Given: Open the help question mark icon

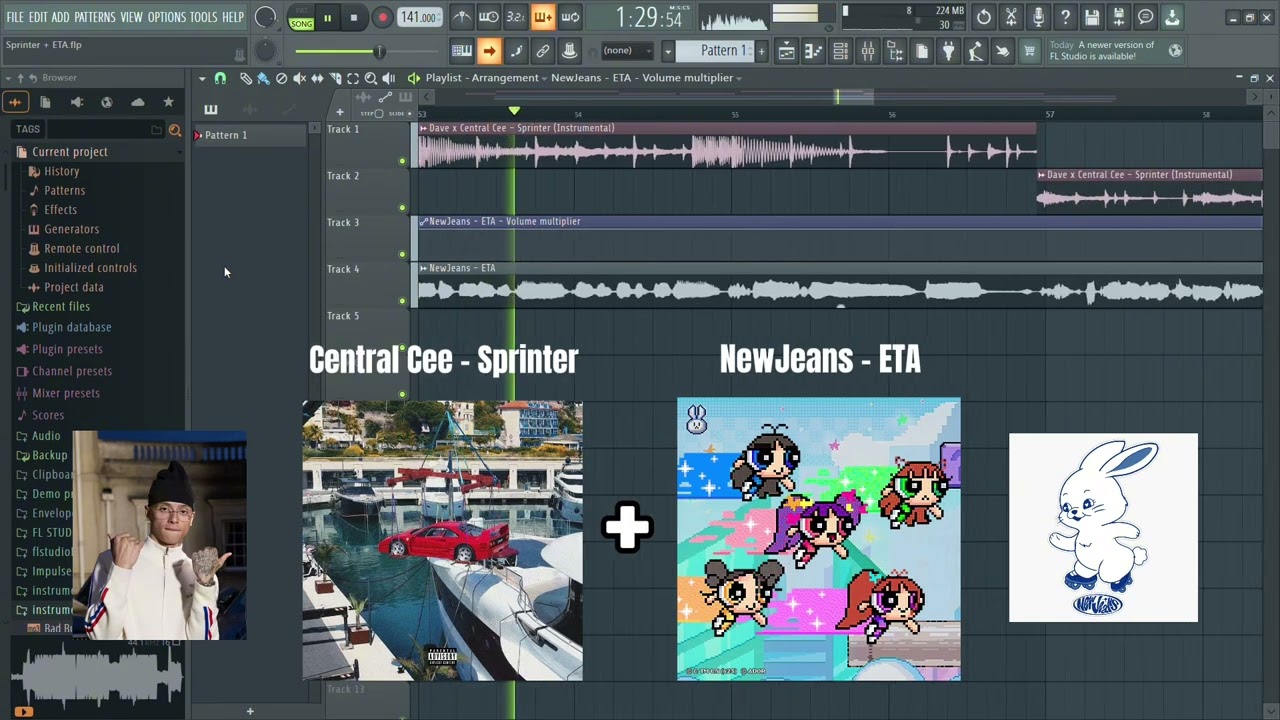Looking at the screenshot, I should 1065,17.
